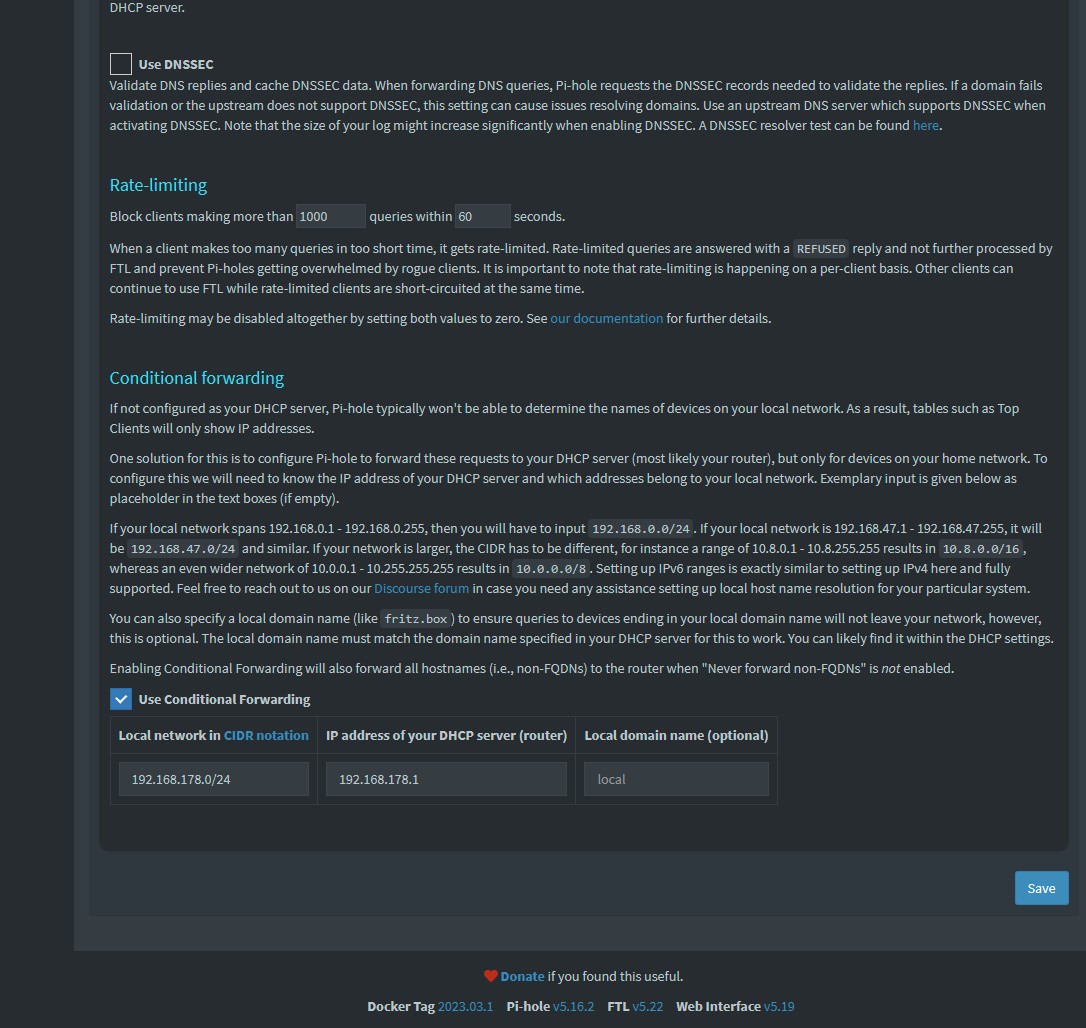Visit the Discourse forum link
This screenshot has height=1028, width=1086.
tap(421, 588)
